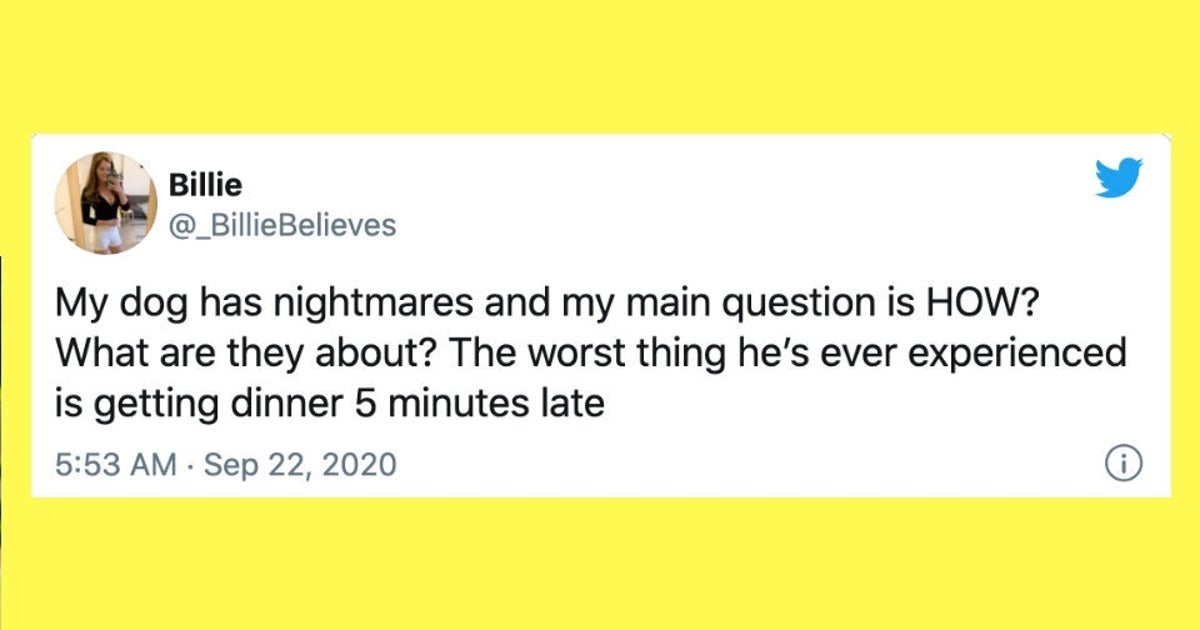View Billie's profile picture
1200x630 pixels.
pyautogui.click(x=105, y=203)
